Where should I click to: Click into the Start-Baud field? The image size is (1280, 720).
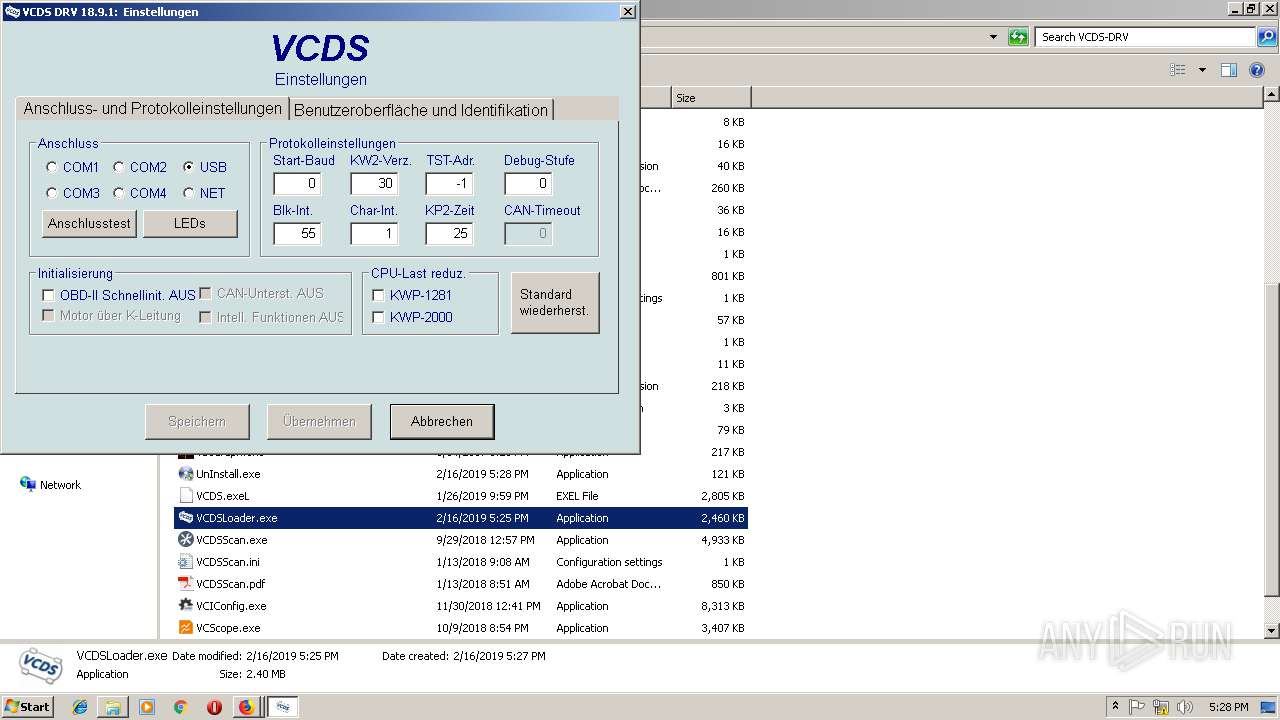click(x=297, y=184)
